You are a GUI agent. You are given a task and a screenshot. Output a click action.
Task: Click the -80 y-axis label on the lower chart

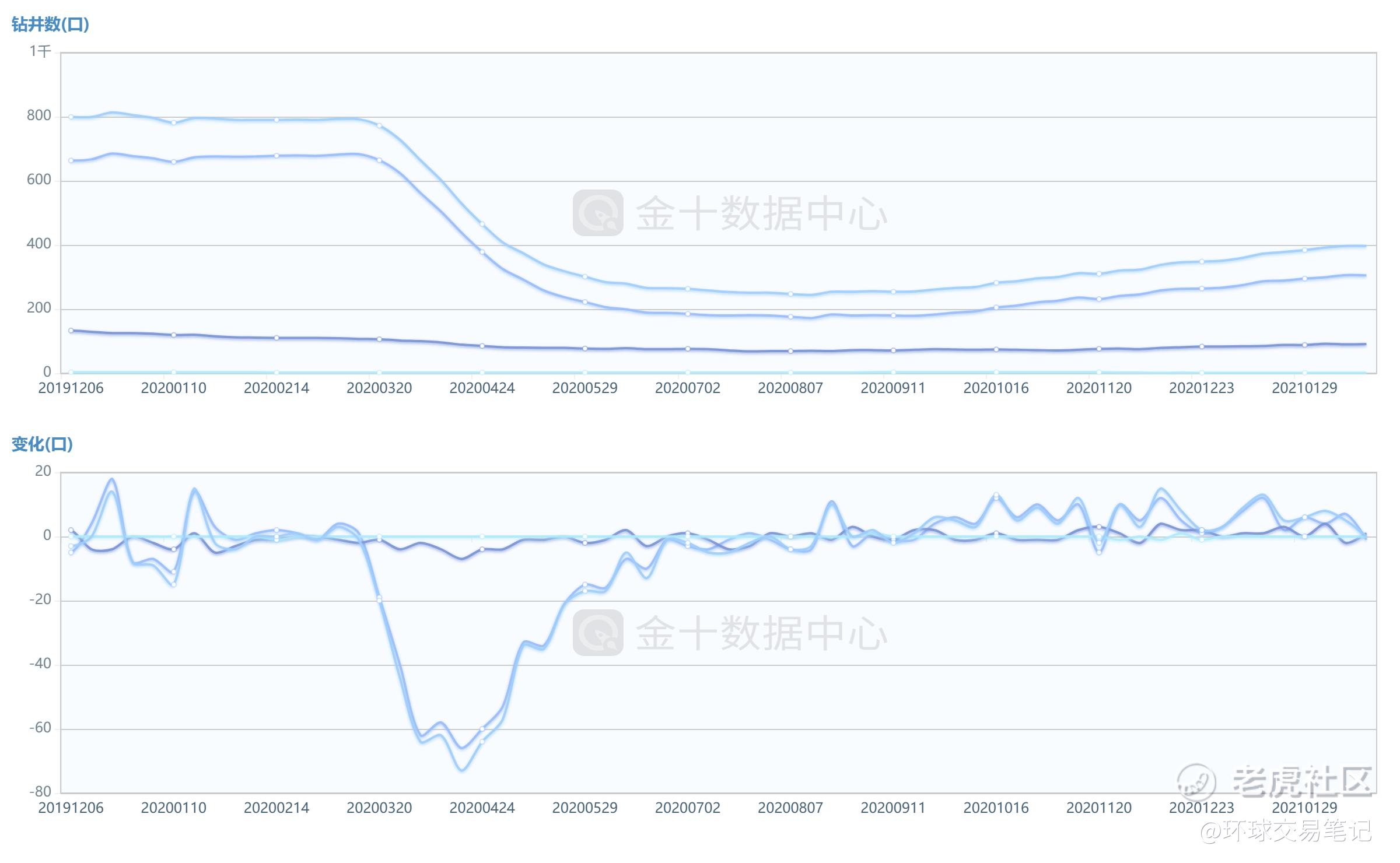click(x=40, y=792)
